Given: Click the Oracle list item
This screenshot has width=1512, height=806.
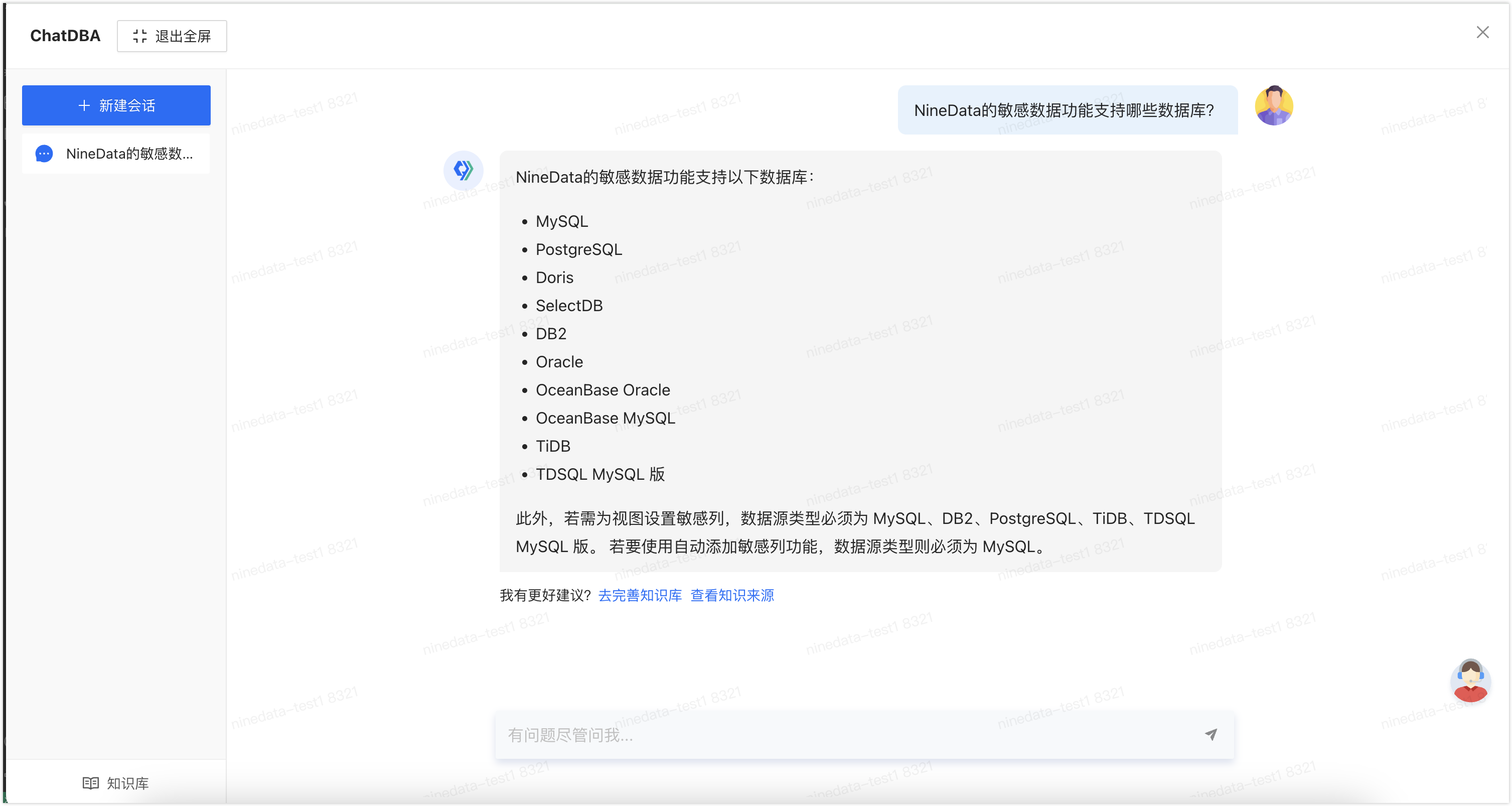Looking at the screenshot, I should [559, 362].
